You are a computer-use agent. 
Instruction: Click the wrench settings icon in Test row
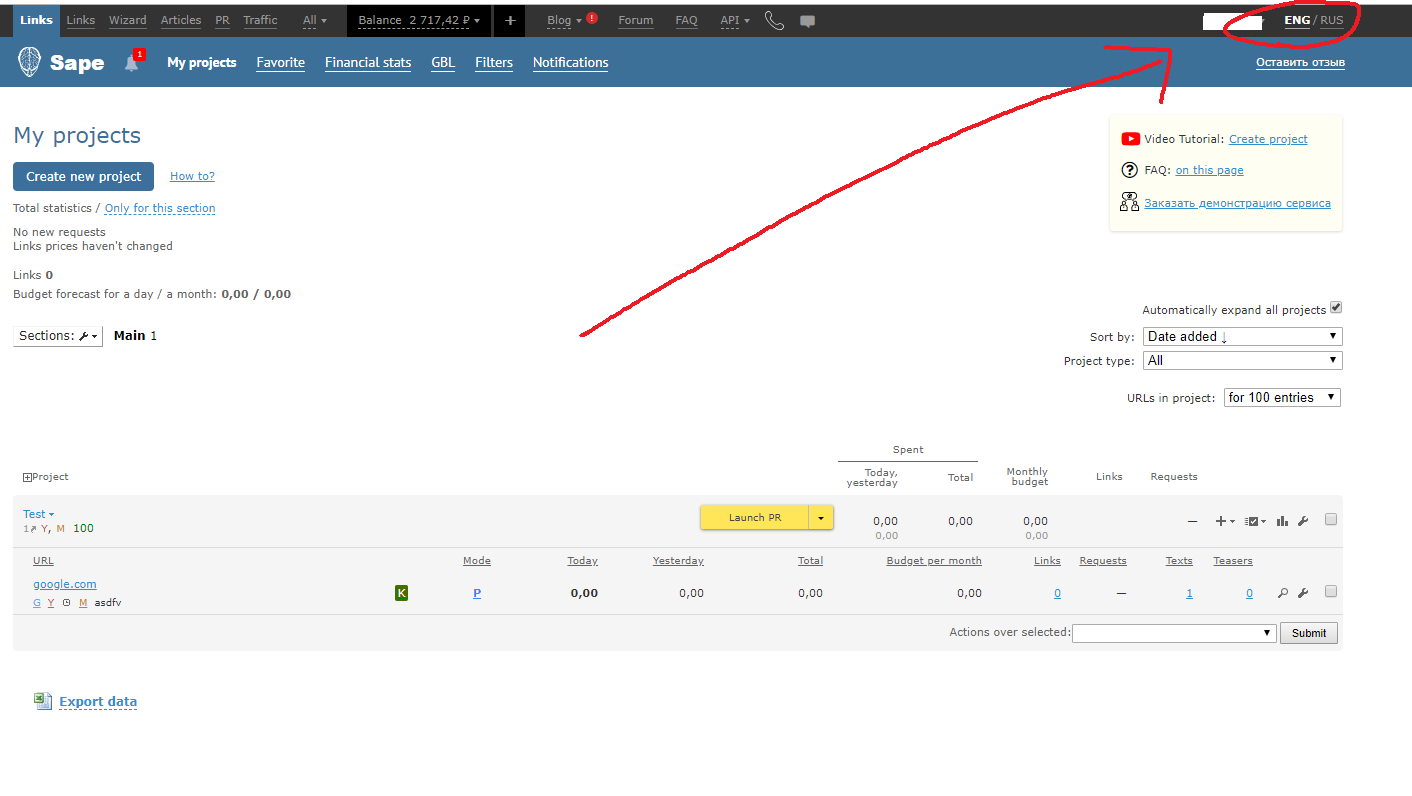pyautogui.click(x=1303, y=521)
